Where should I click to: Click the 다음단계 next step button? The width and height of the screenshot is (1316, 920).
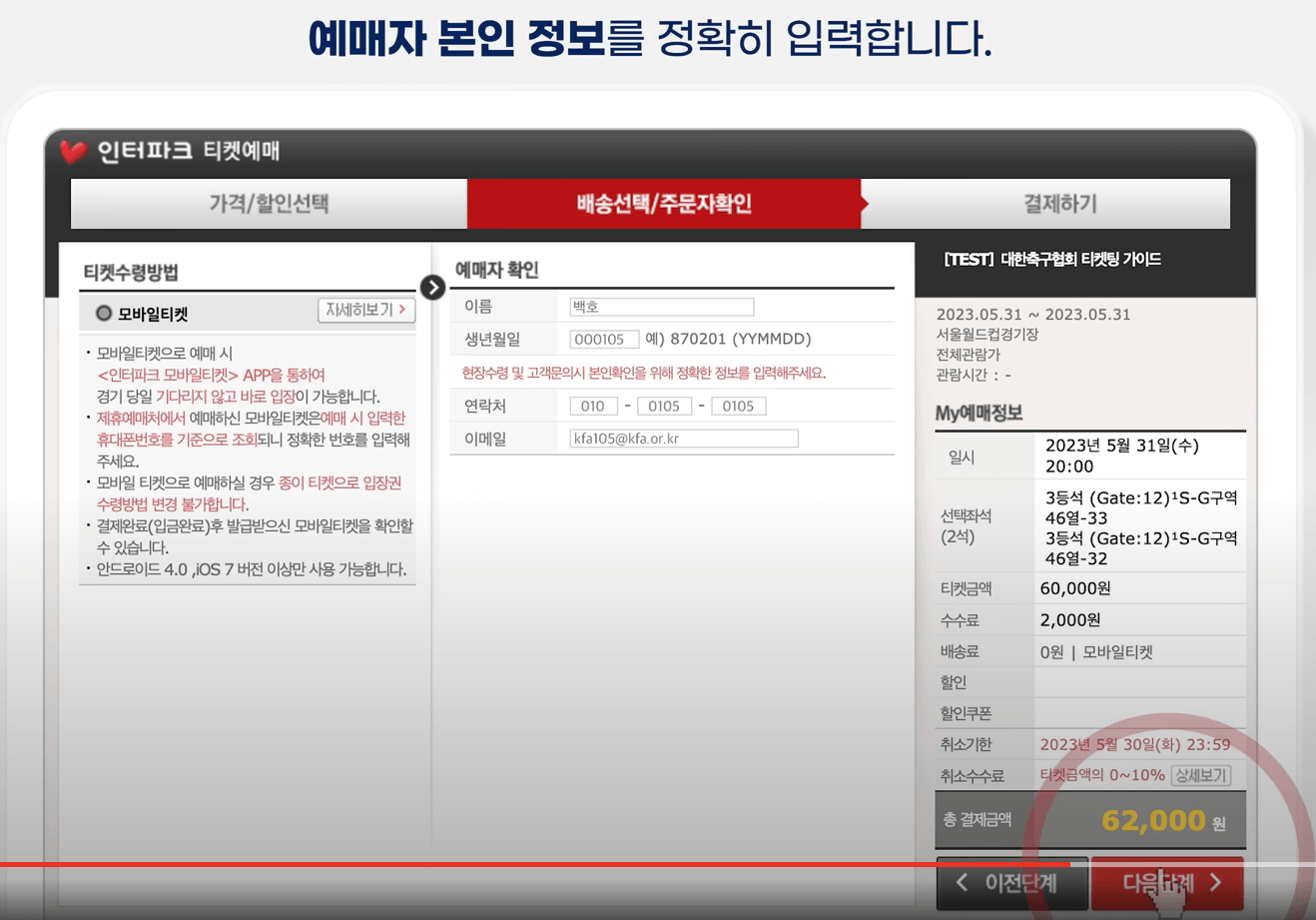[1166, 883]
